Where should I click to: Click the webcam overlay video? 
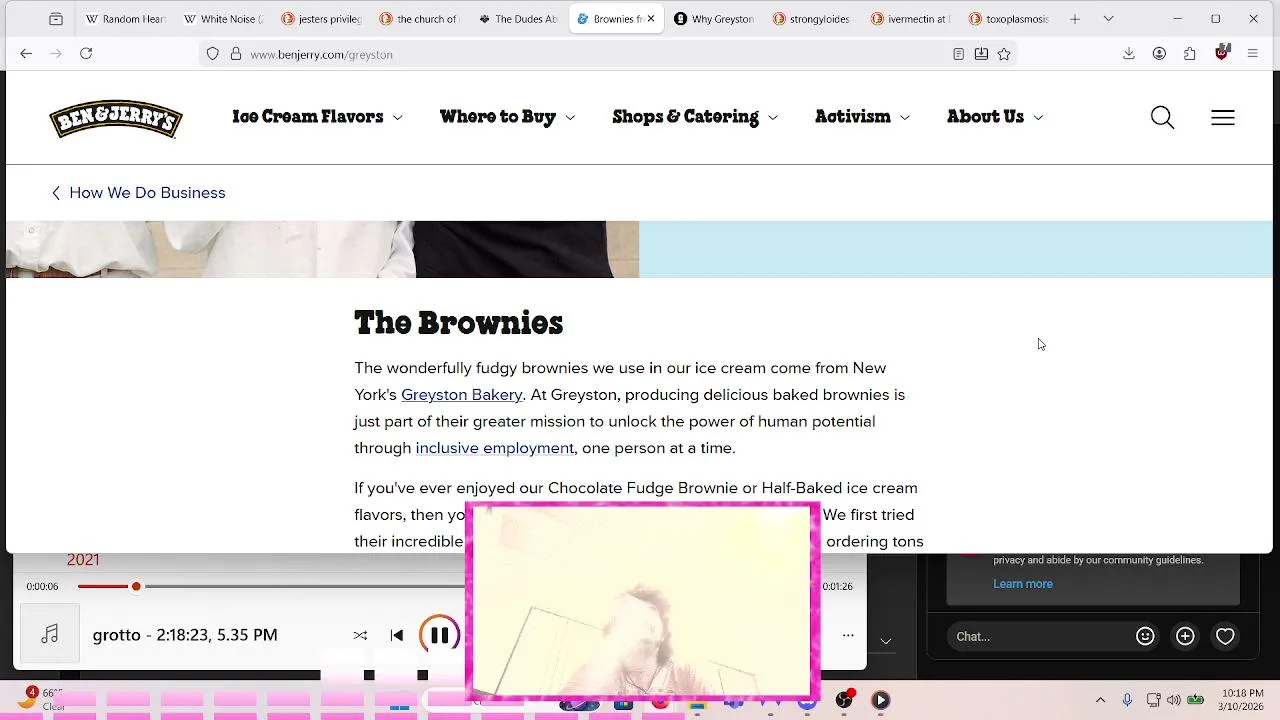642,600
